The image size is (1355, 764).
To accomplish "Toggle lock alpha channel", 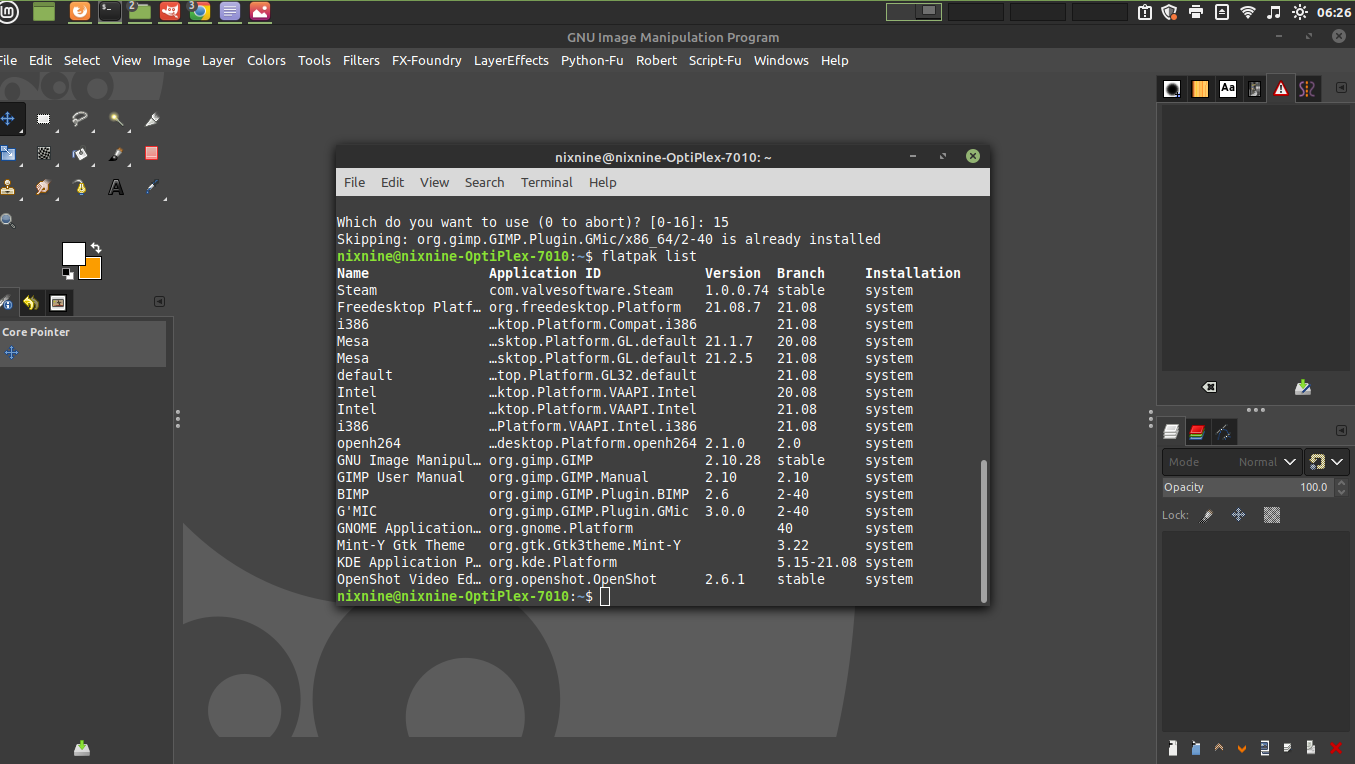I will pos(1272,515).
